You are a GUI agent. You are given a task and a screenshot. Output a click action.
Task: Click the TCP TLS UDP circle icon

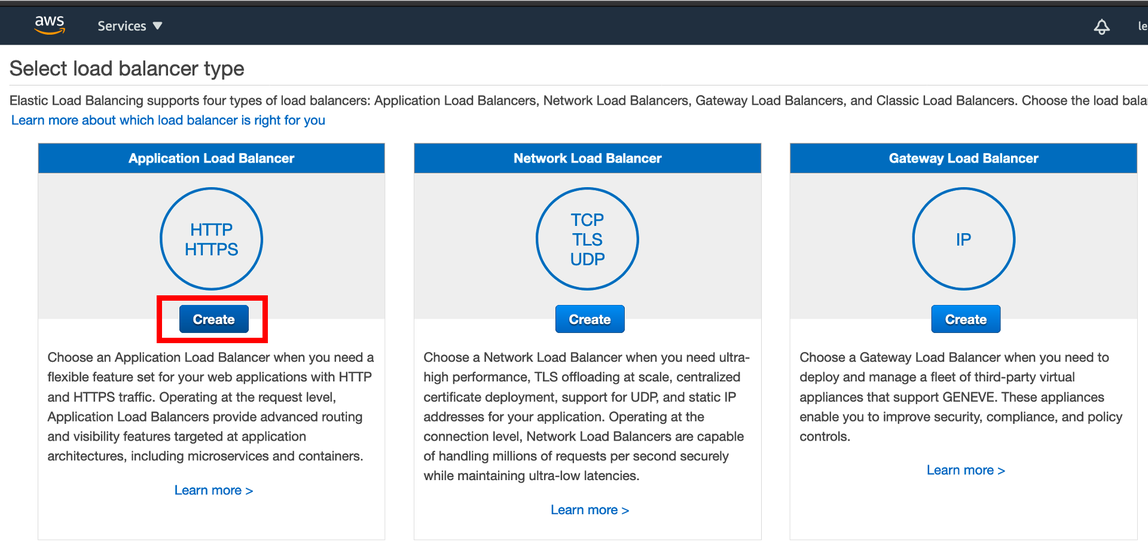(587, 240)
